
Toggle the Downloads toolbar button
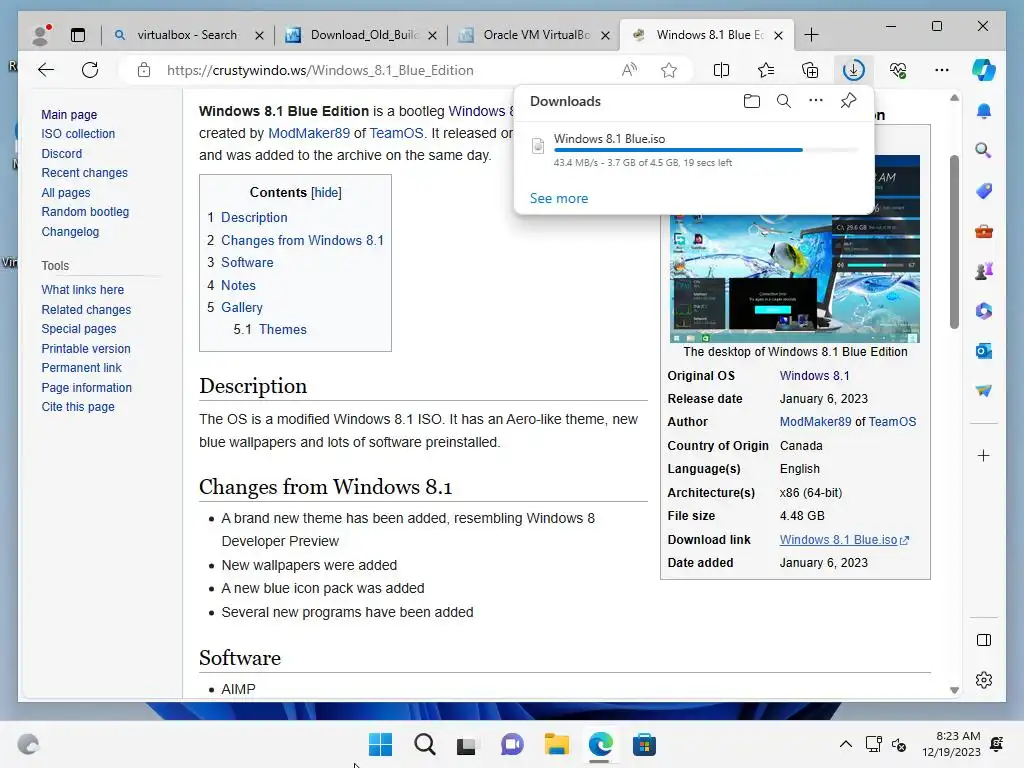854,70
